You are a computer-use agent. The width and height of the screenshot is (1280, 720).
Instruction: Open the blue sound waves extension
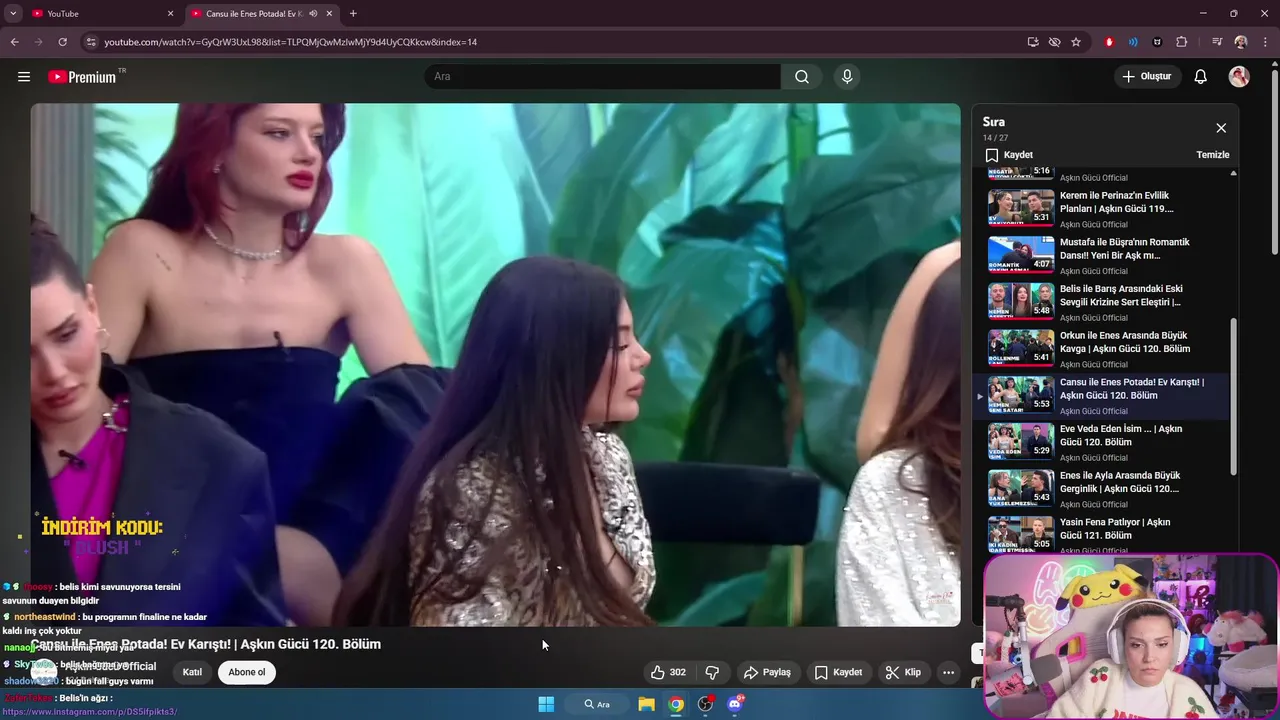click(x=1133, y=42)
